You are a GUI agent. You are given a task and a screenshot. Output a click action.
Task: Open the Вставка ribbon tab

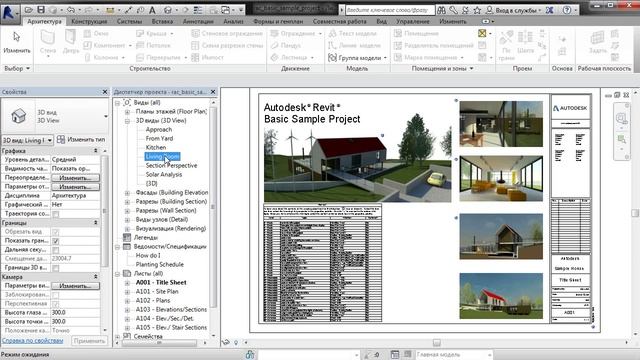162,21
